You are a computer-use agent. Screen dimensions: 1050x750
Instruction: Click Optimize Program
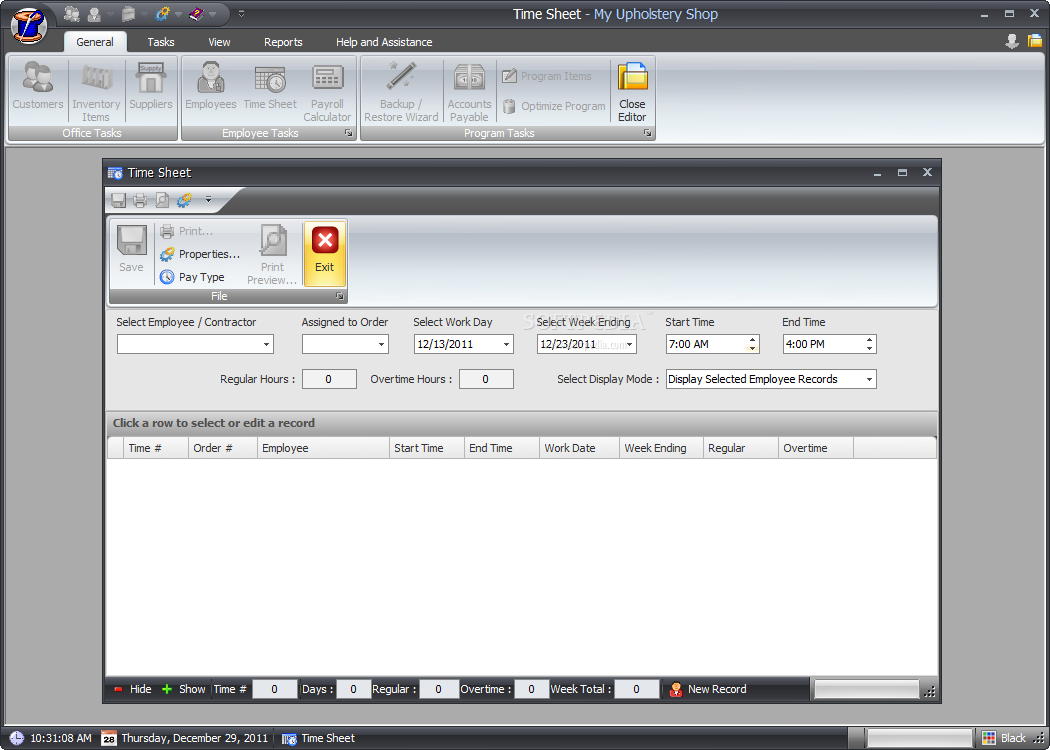point(554,106)
